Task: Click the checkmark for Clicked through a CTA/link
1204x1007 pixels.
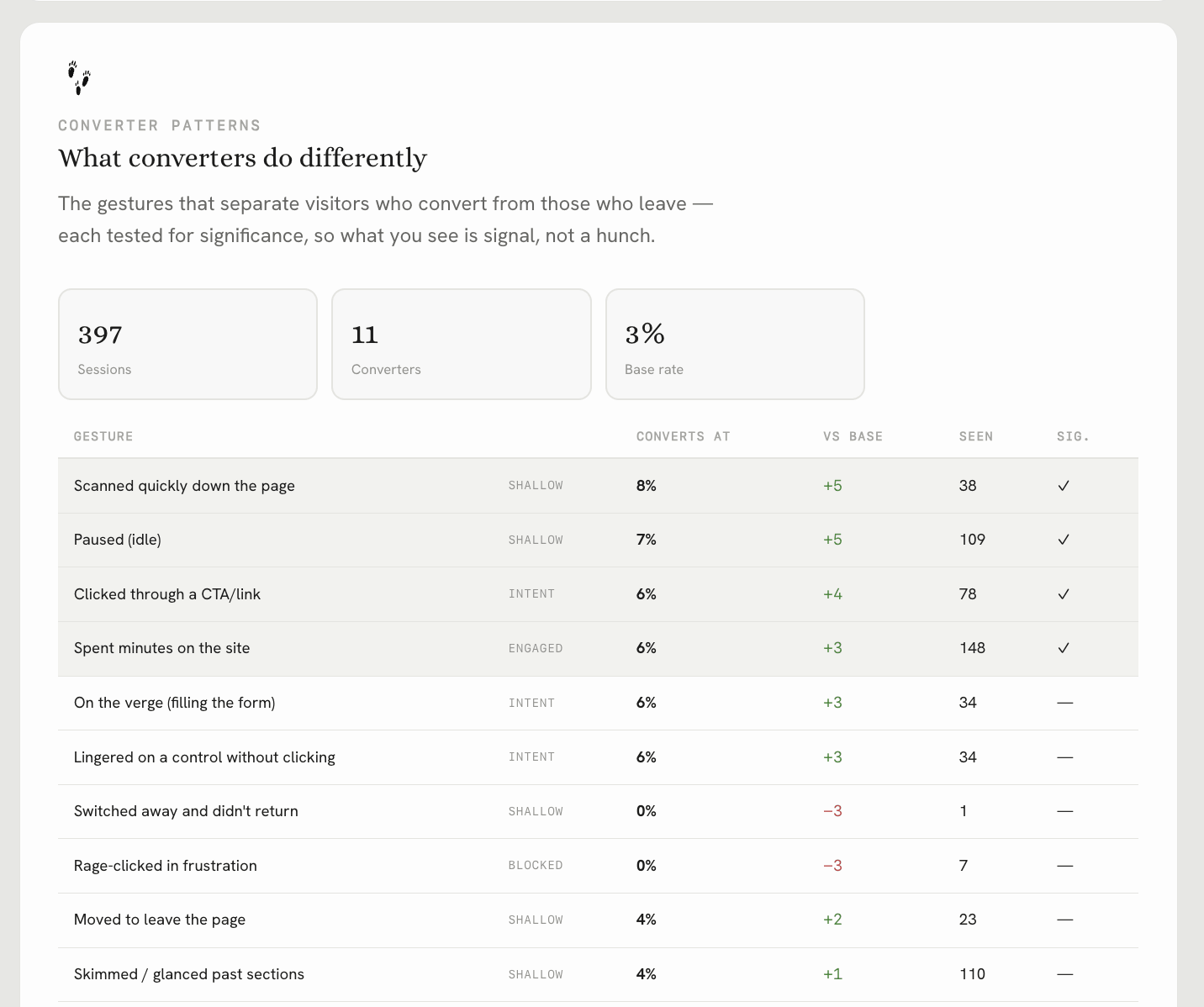Action: point(1064,594)
